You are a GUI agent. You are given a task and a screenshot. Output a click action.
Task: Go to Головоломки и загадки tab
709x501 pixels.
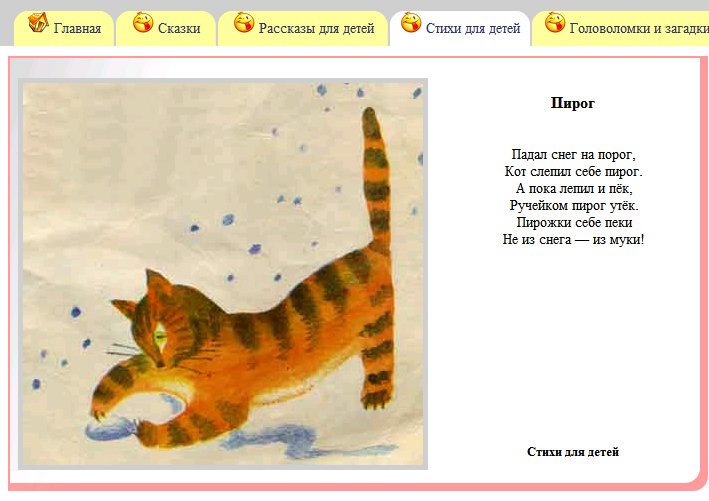[639, 28]
